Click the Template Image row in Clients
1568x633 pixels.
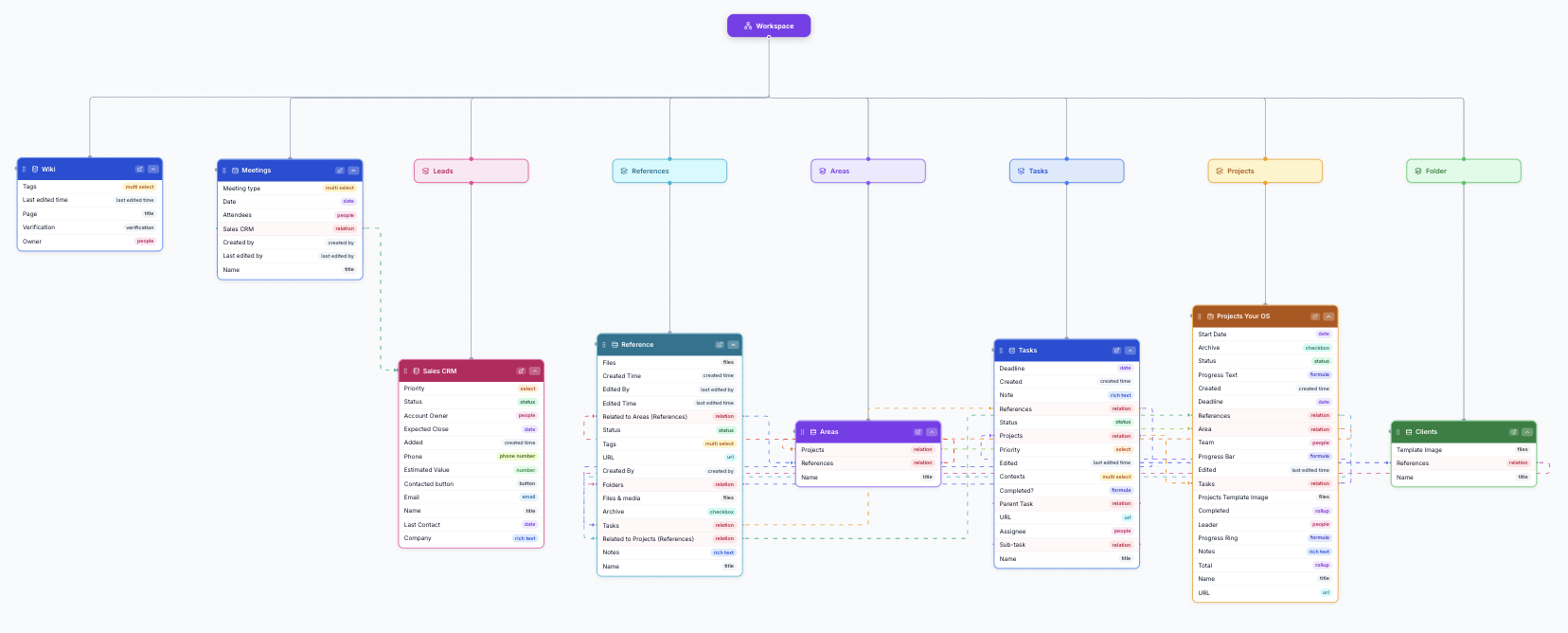coord(1464,450)
